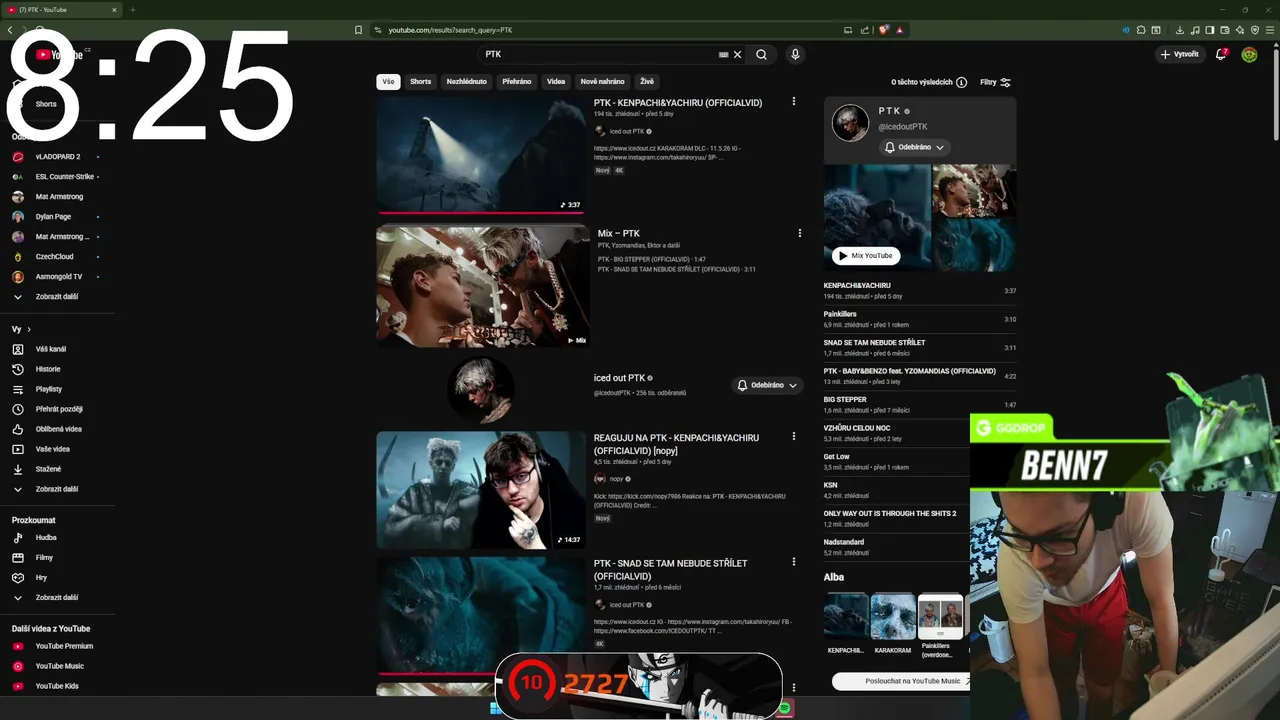The image size is (1280, 720).
Task: Open Dylan Page subscription
Action: click(53, 217)
